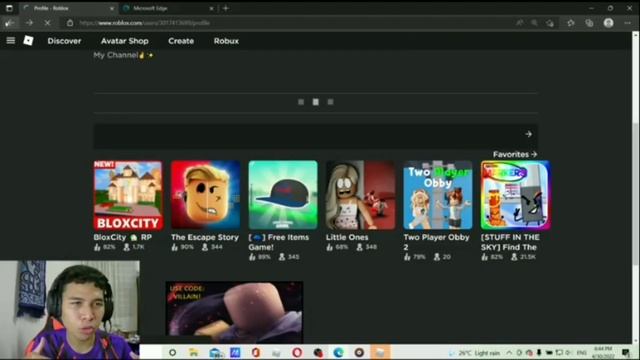This screenshot has height=360, width=640.
Task: Go to Avatar Shop
Action: 124,41
